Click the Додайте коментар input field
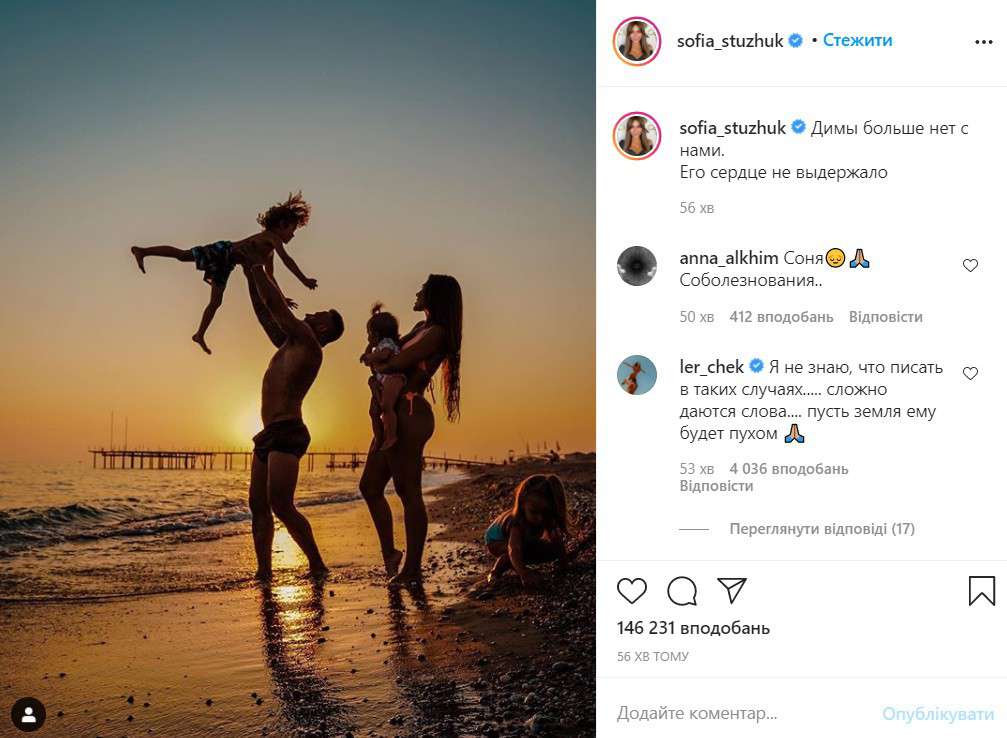This screenshot has height=738, width=1007. click(x=696, y=713)
